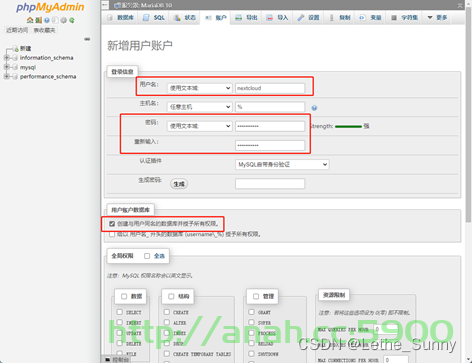Open the hostname type dropdown

point(199,107)
